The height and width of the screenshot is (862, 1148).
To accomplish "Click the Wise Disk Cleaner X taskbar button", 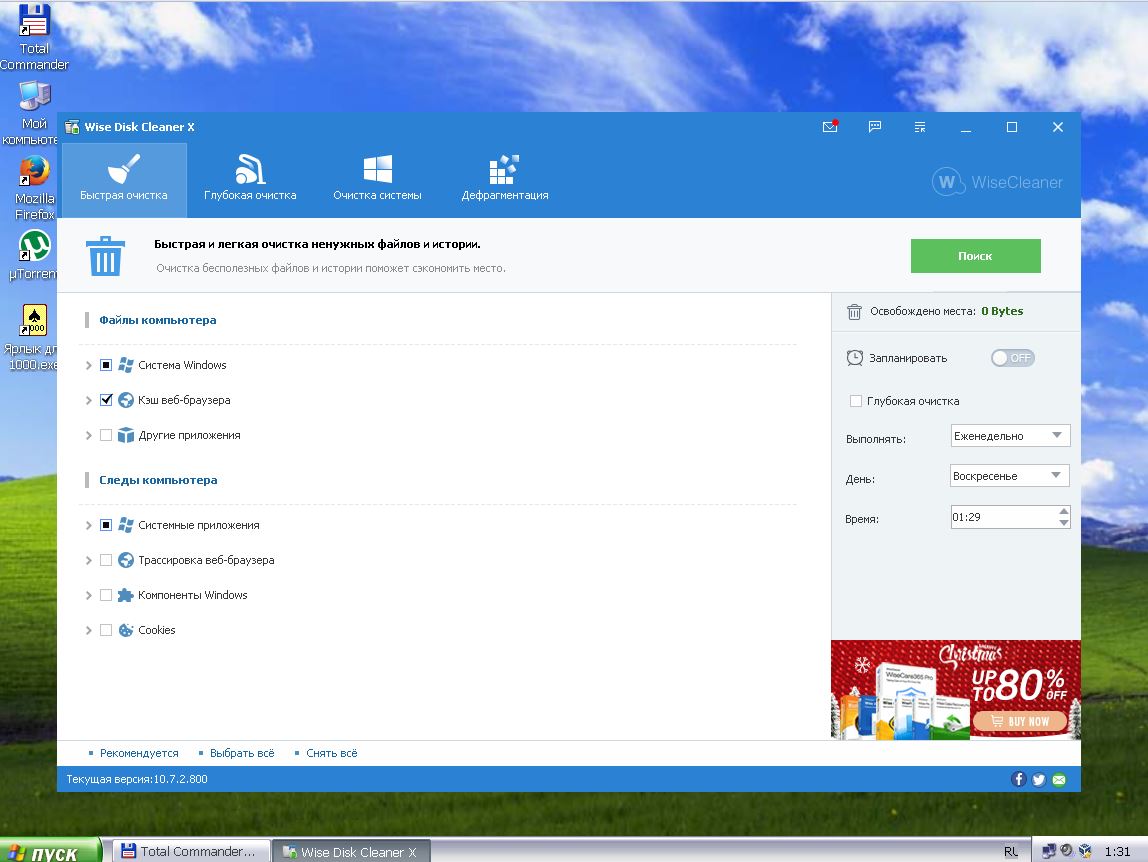I will pos(351,852).
